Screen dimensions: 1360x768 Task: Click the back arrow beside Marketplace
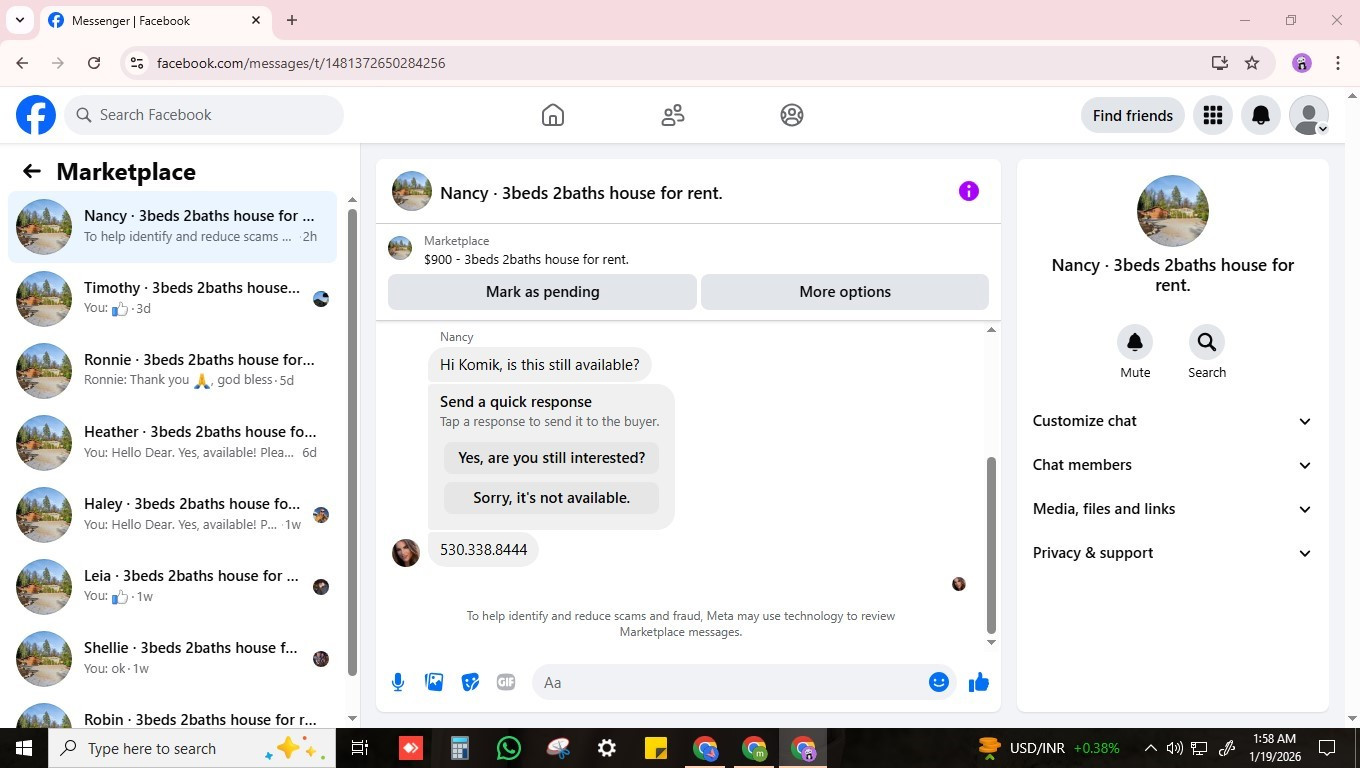point(32,171)
